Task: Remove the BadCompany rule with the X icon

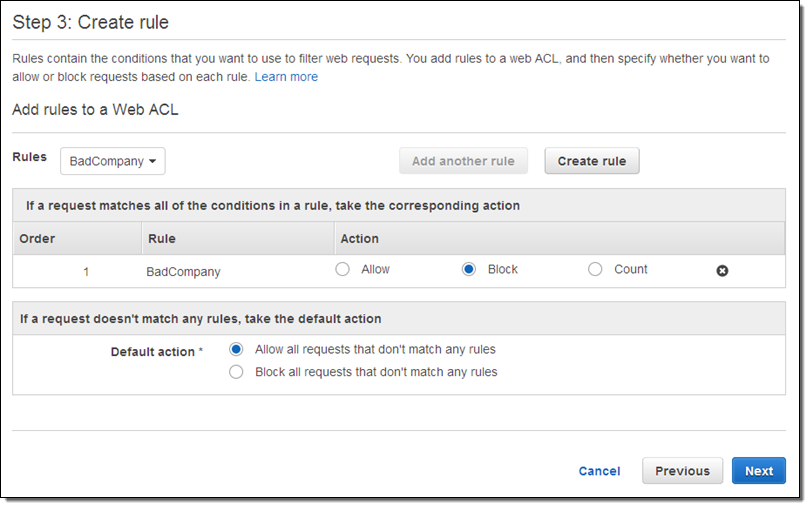Action: tap(722, 271)
